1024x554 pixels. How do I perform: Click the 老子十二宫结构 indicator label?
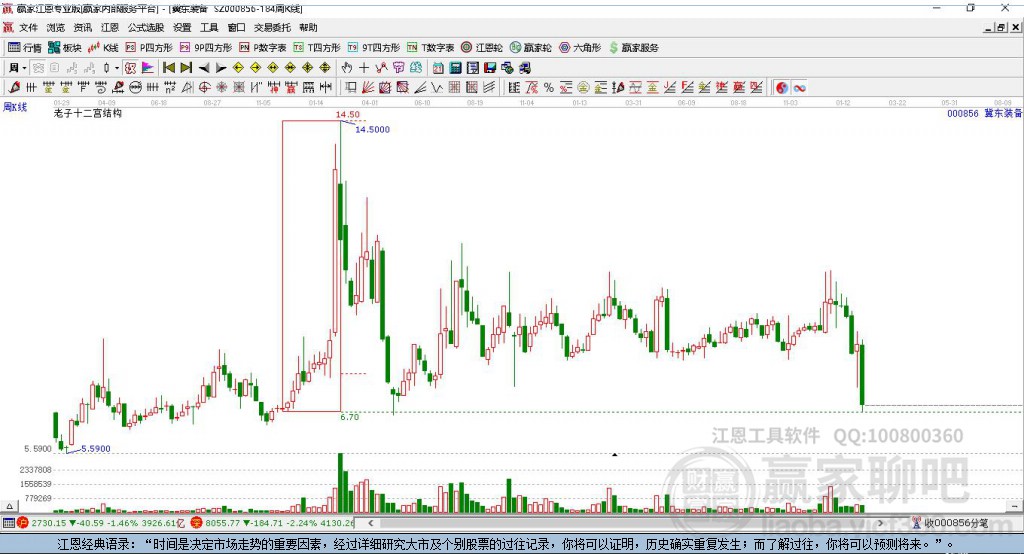pos(88,113)
